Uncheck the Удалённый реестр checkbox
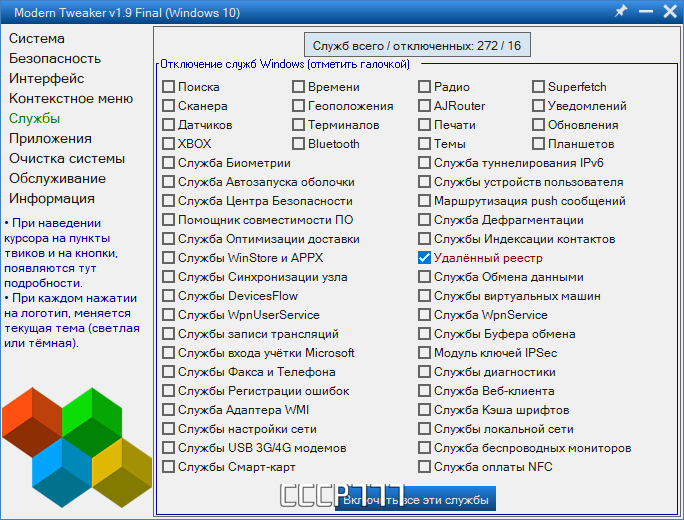 coord(424,258)
